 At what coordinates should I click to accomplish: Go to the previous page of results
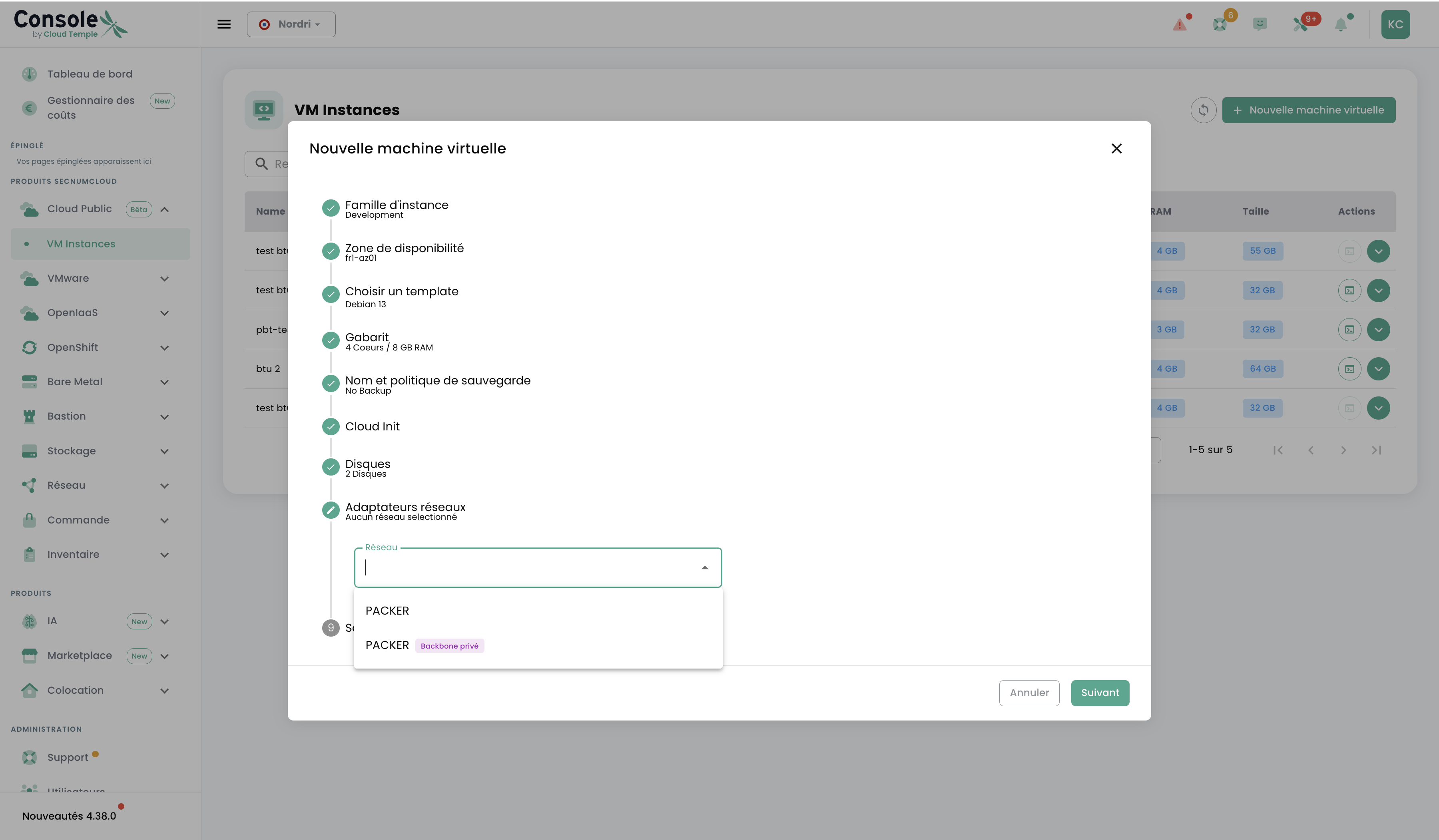click(x=1311, y=450)
